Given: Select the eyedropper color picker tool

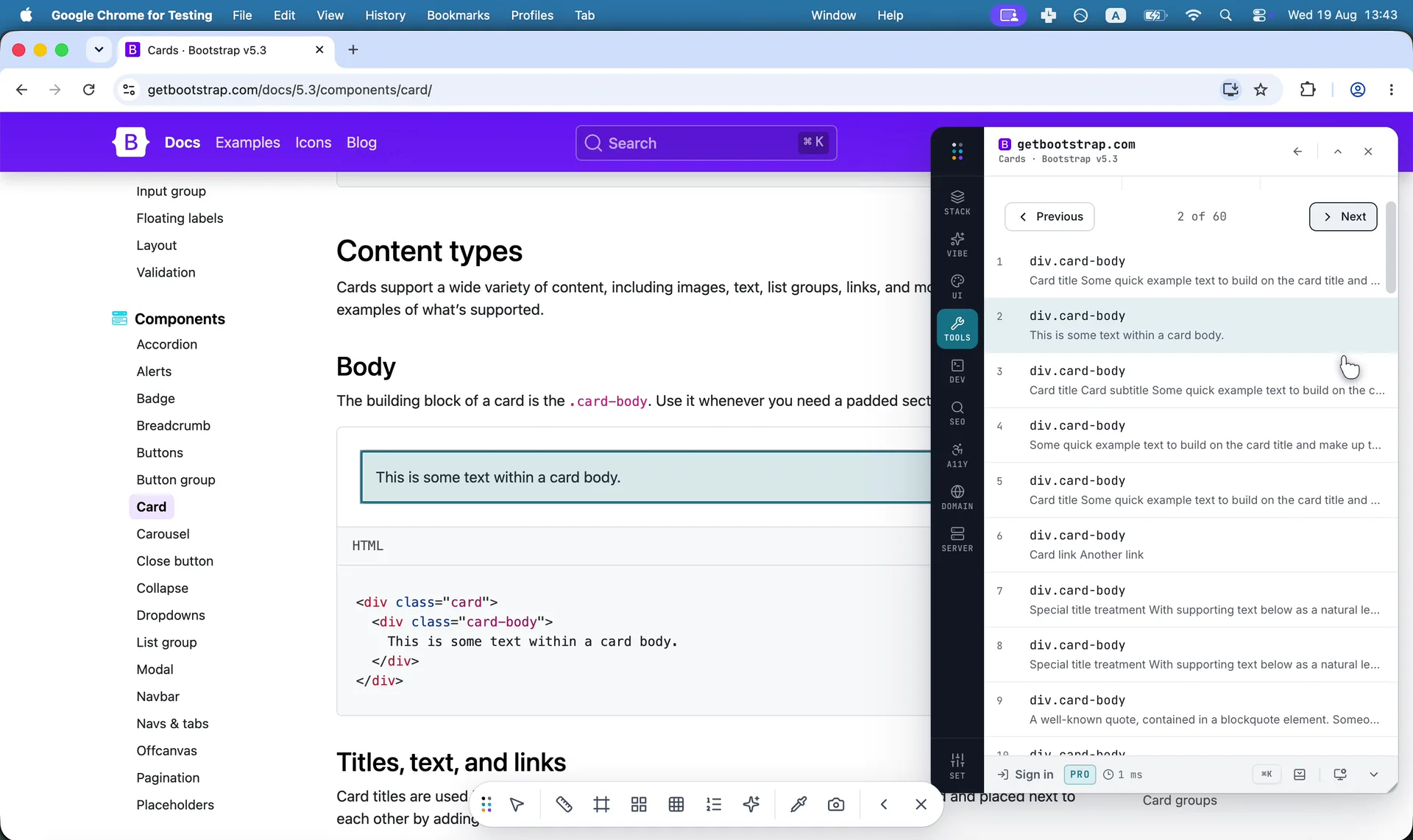Looking at the screenshot, I should coord(798,805).
